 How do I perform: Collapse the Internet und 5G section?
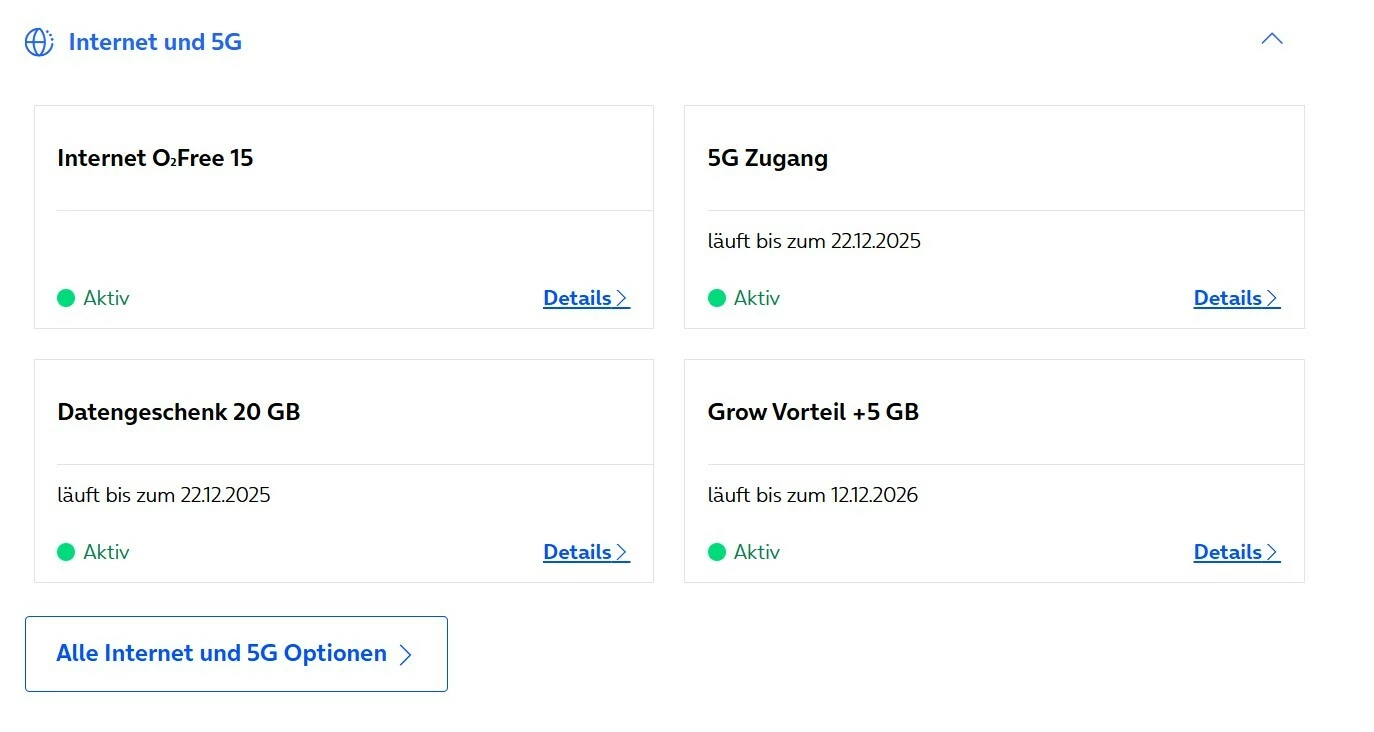coord(1271,39)
